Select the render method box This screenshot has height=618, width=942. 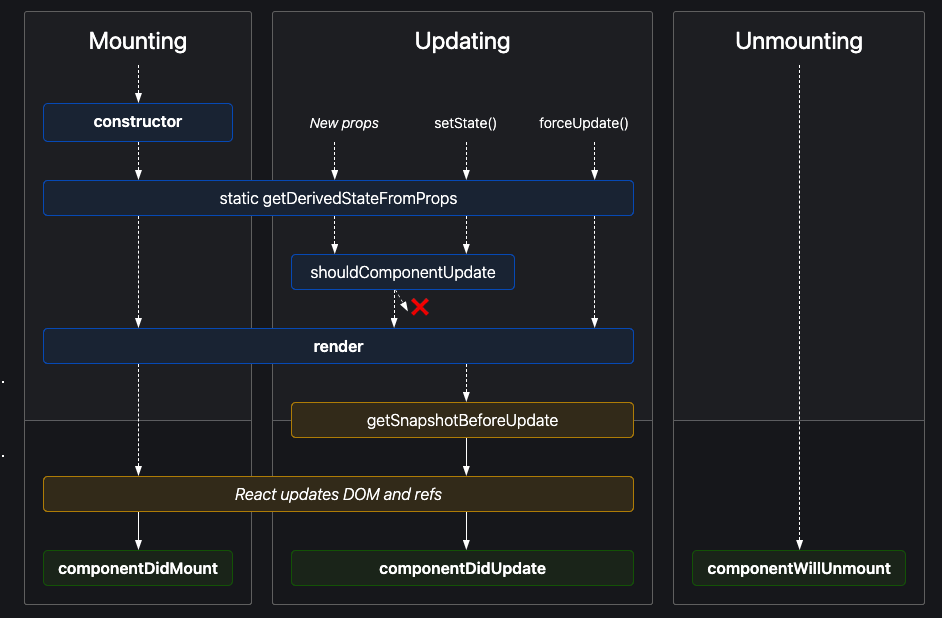click(338, 346)
